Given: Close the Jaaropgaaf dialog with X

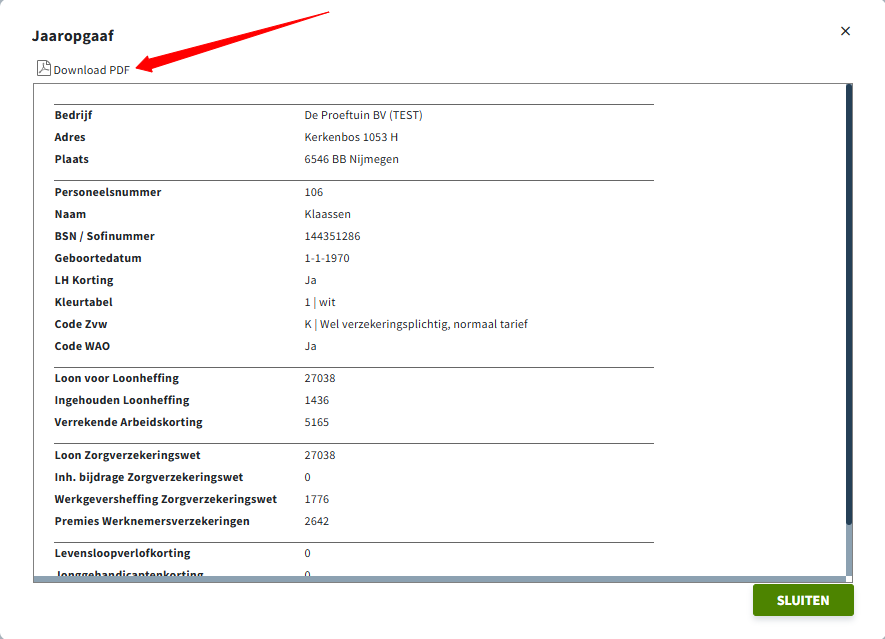Looking at the screenshot, I should 845,31.
